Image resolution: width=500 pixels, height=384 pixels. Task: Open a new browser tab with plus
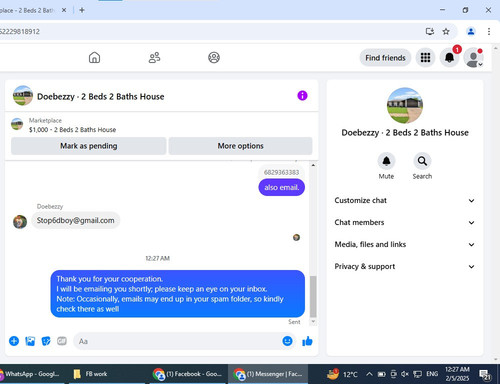(x=82, y=10)
